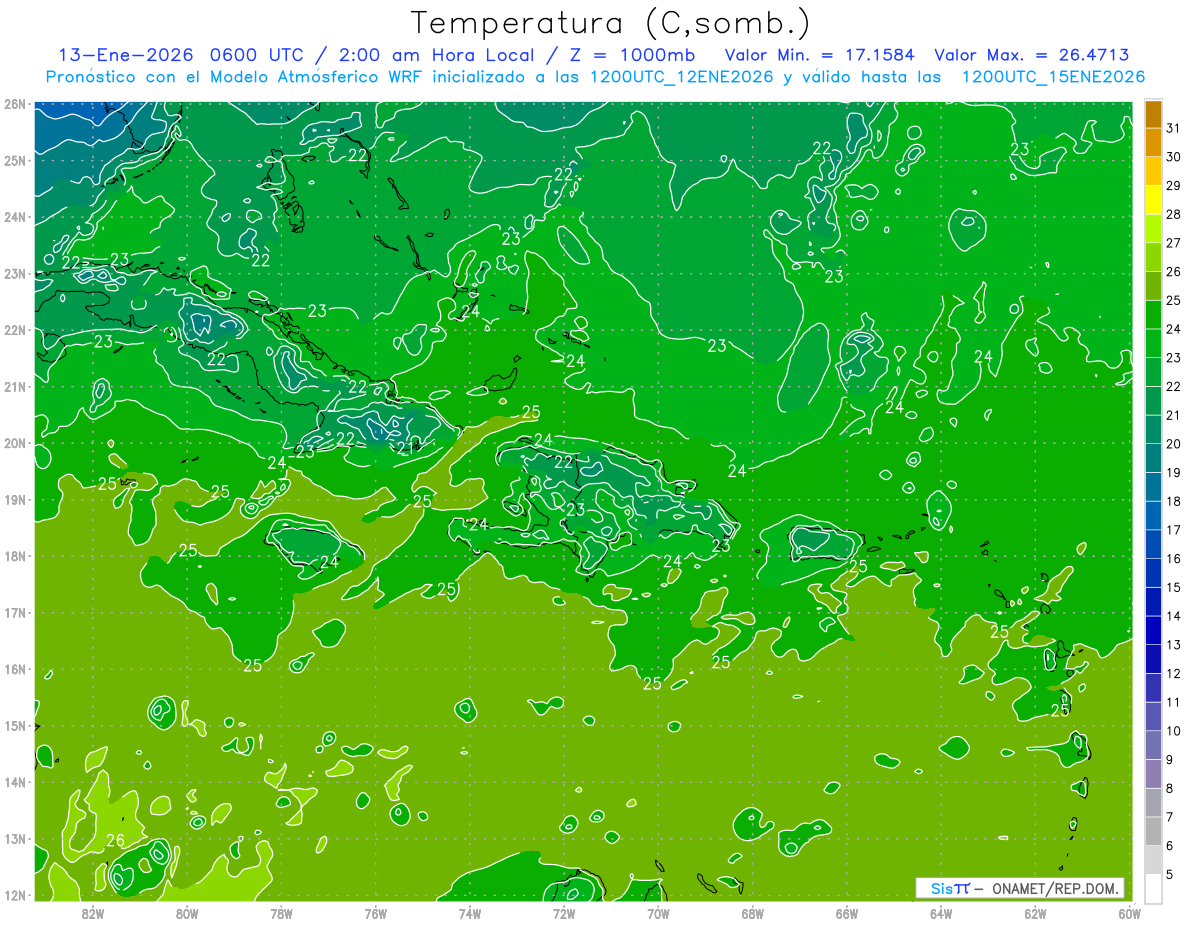The height and width of the screenshot is (927, 1200).
Task: Click the '15N' latitude axis label
Action: tap(14, 726)
